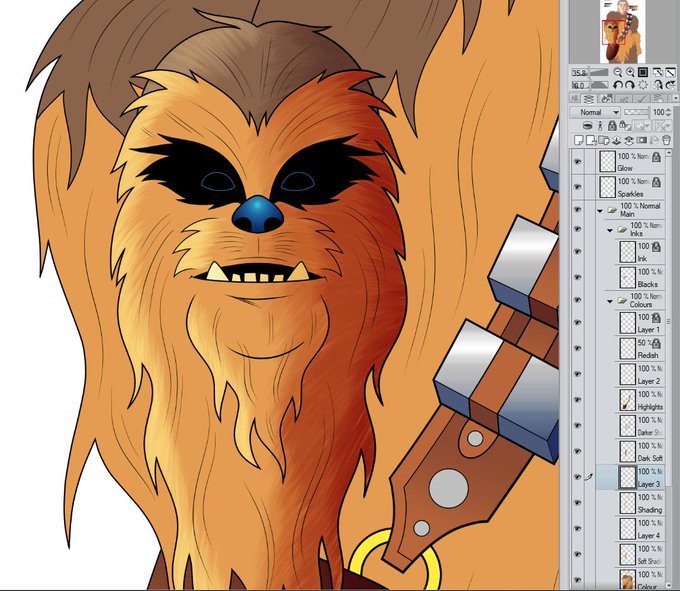Click the new raster layer icon
Viewport: 680px width, 591px height.
578,140
